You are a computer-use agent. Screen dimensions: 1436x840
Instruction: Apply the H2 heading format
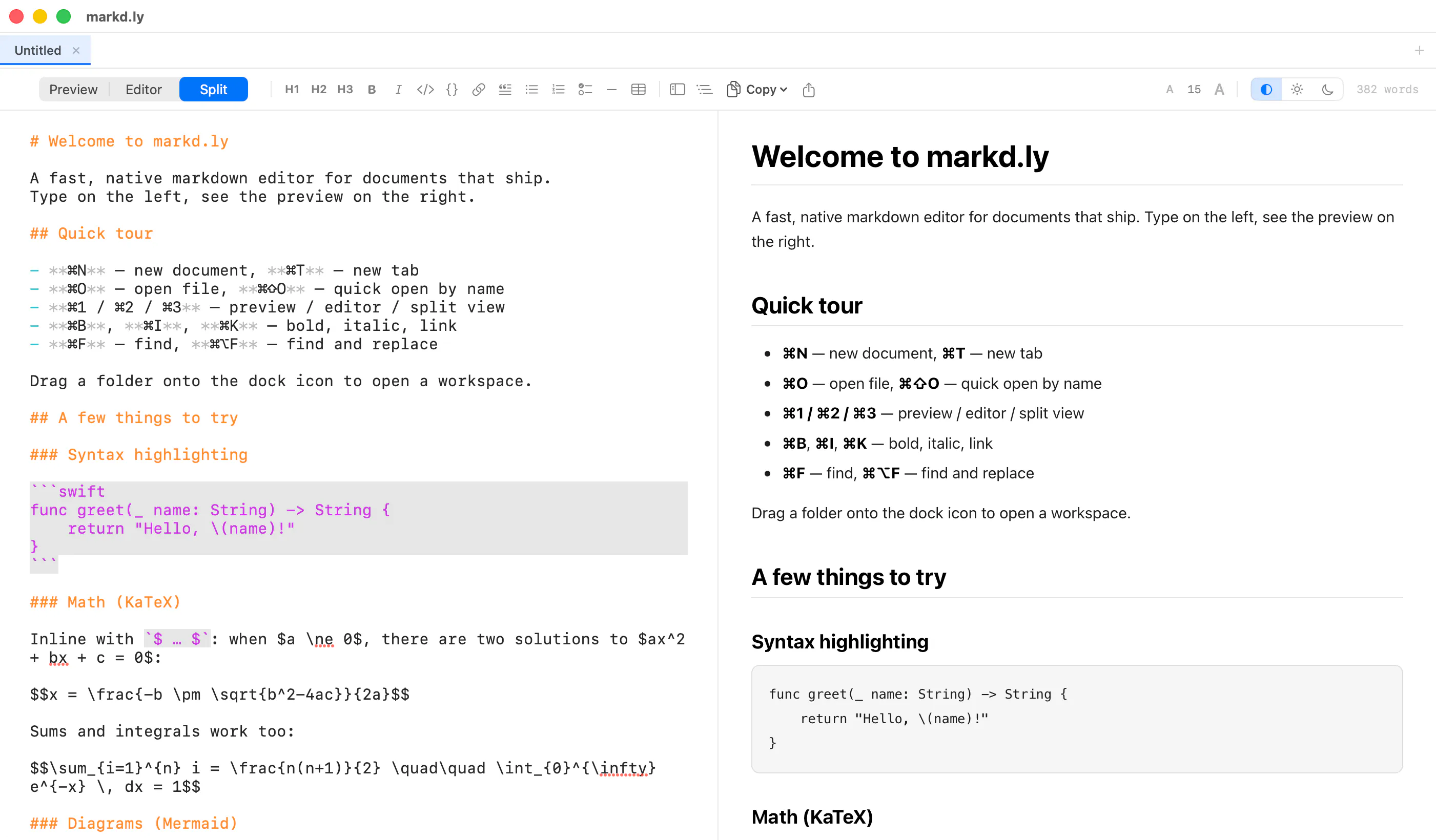319,90
